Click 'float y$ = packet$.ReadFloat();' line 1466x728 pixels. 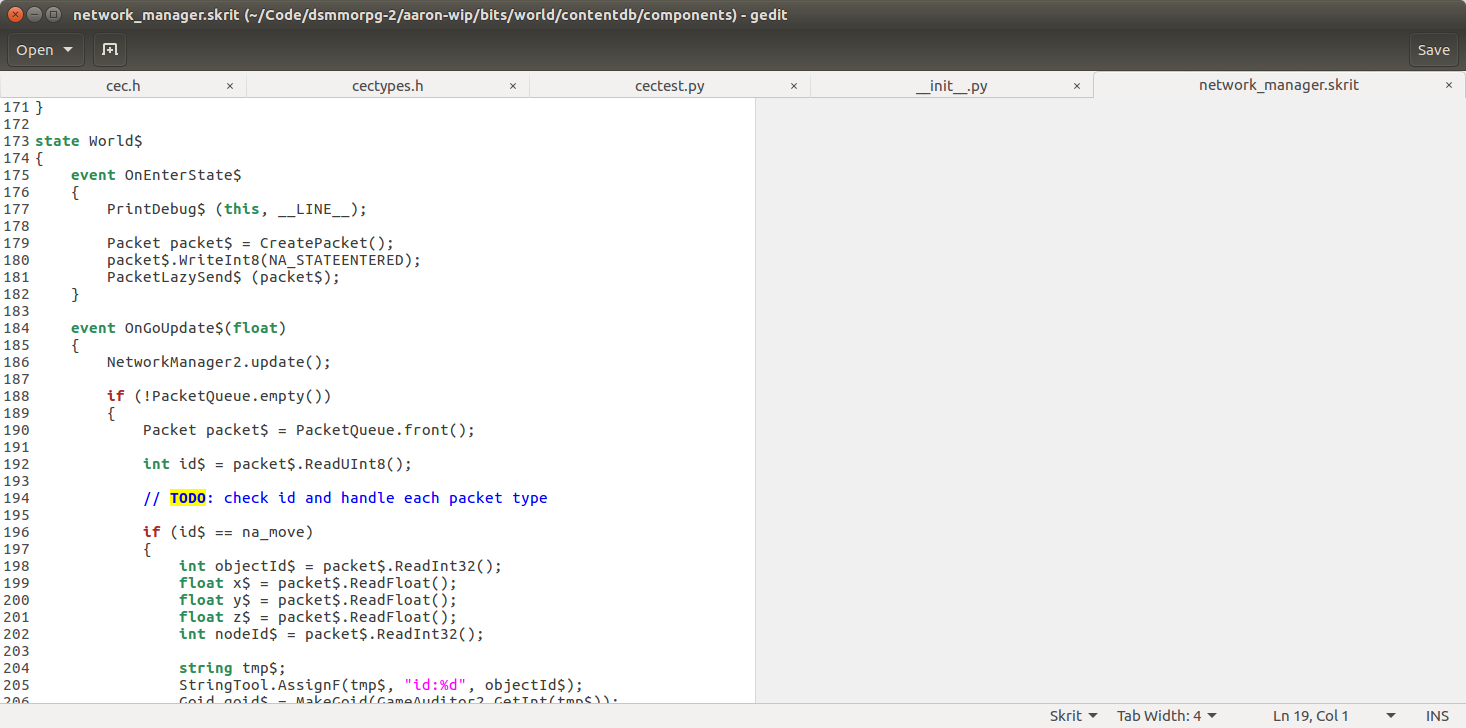pos(318,600)
